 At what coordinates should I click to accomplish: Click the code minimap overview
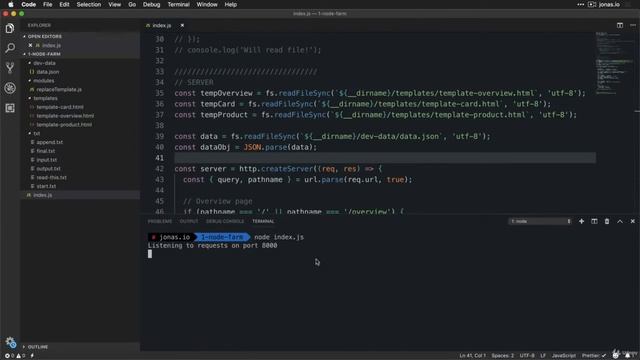pos(614,63)
